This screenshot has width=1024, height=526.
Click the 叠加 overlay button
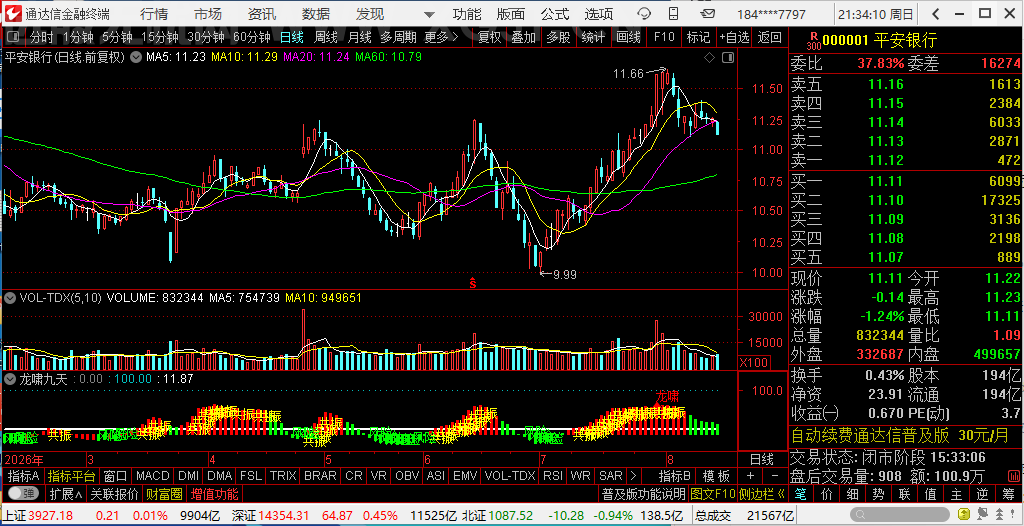[523, 37]
